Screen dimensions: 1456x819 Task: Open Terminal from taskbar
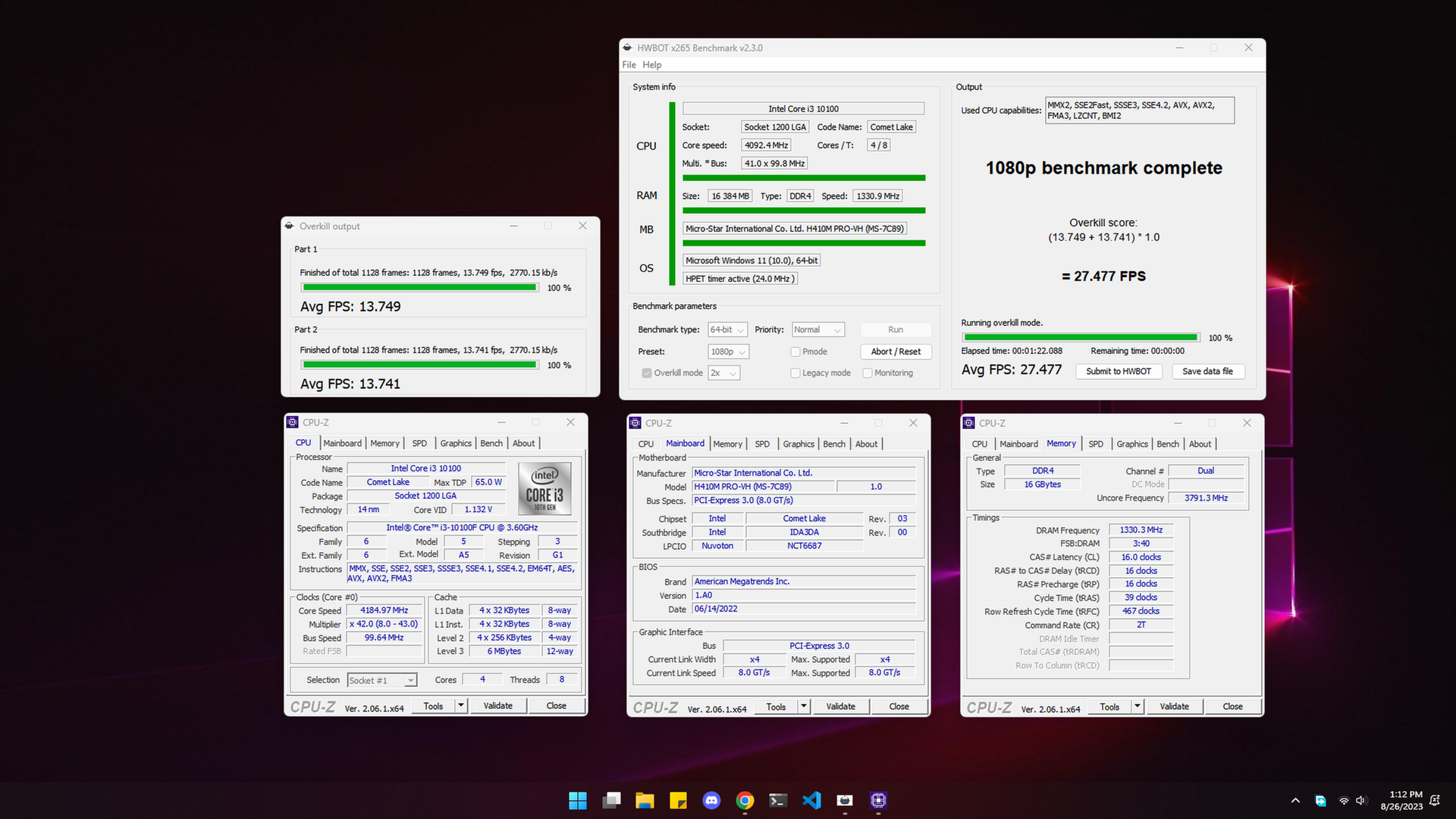[x=778, y=800]
